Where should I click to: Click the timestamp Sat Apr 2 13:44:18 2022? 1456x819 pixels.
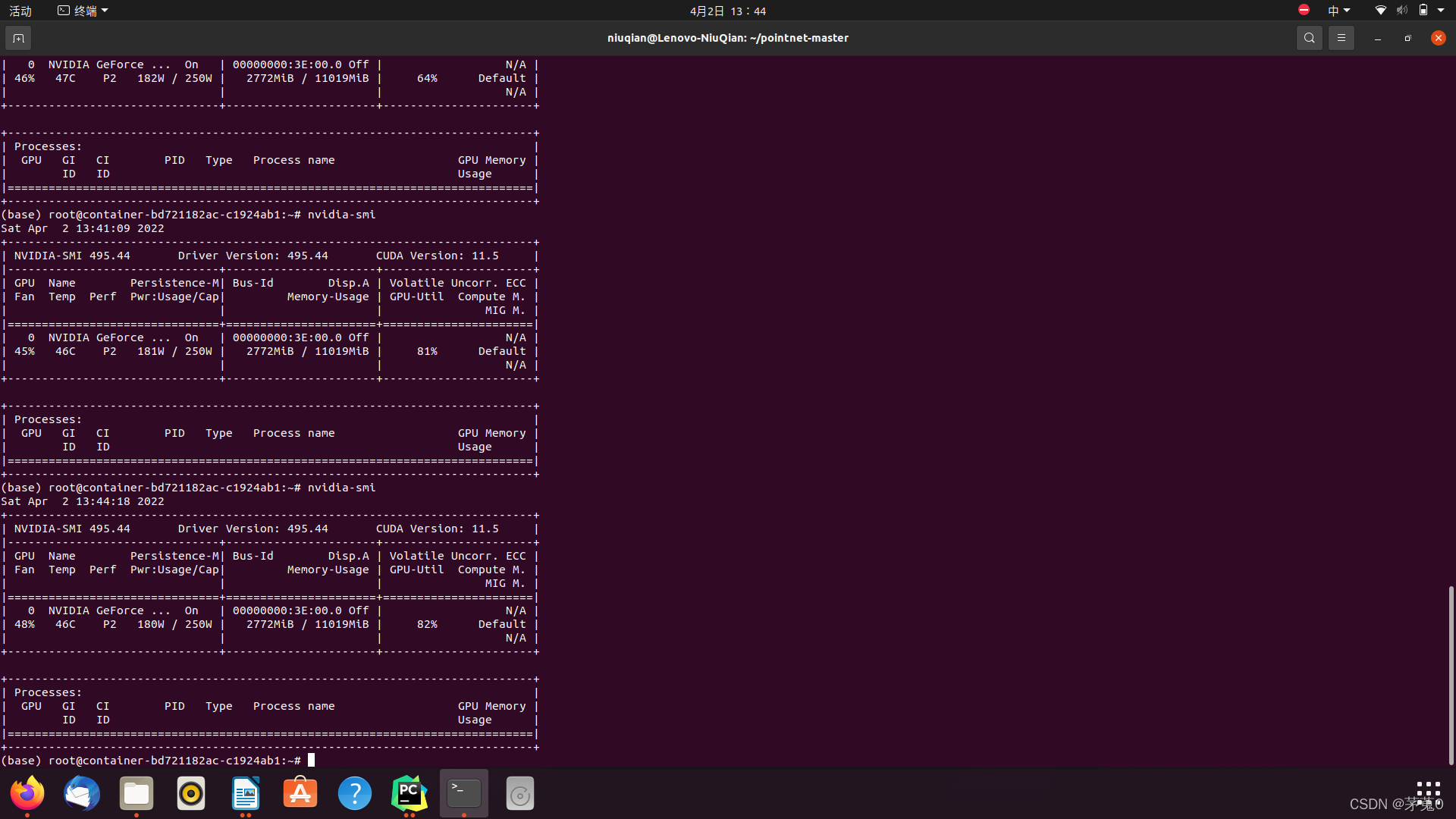click(83, 501)
